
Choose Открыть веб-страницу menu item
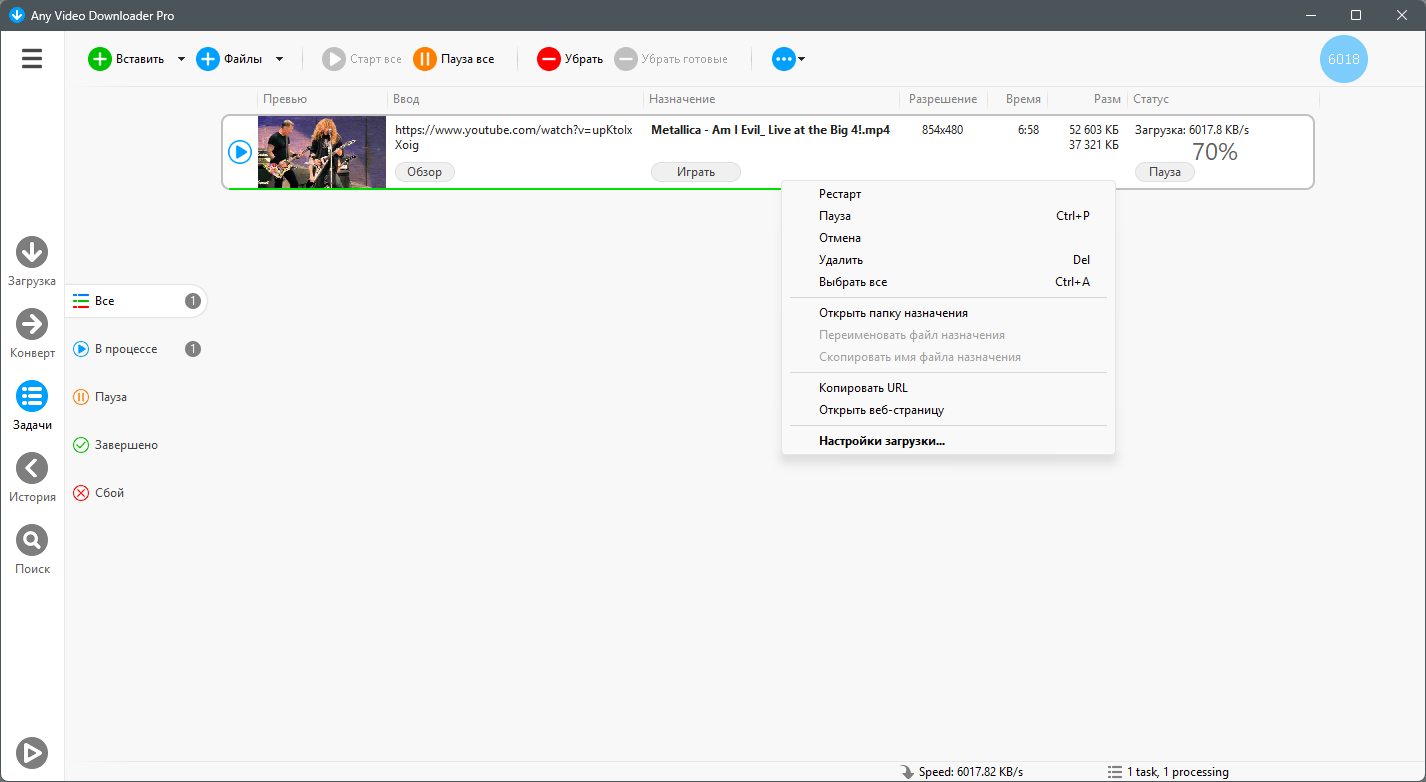948,410
